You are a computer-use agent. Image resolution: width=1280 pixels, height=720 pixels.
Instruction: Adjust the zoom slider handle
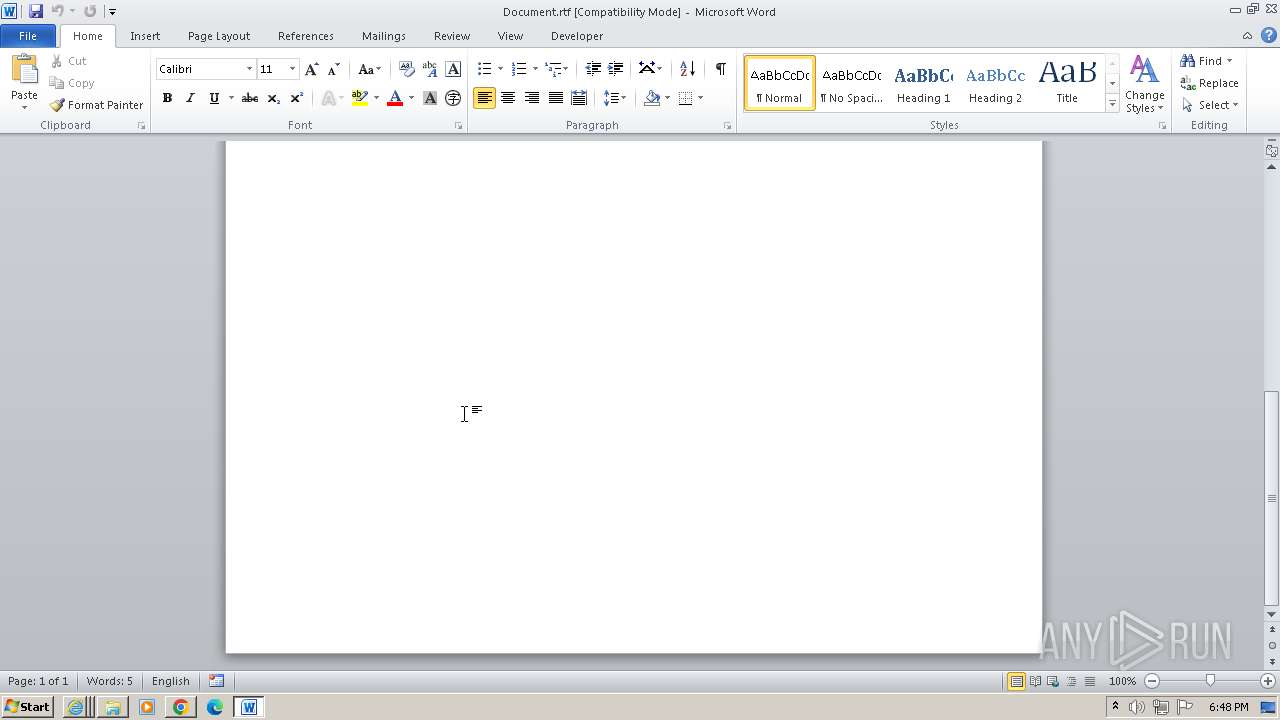[x=1210, y=681]
